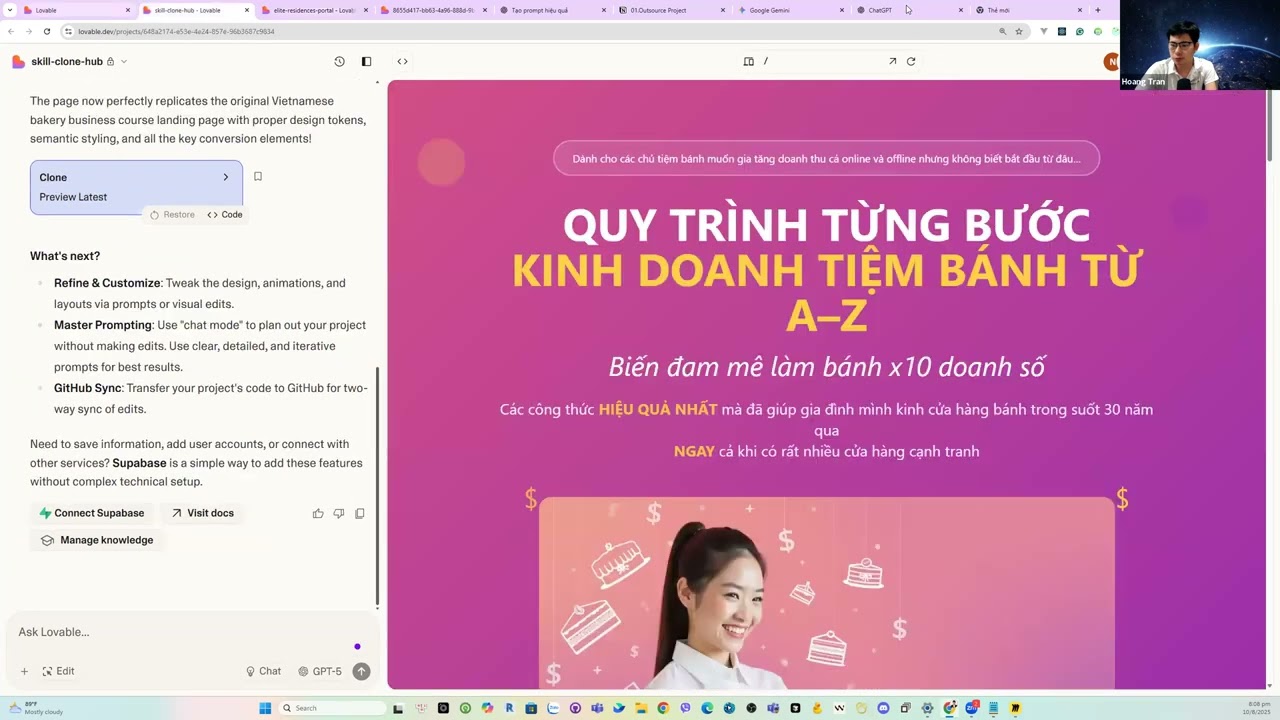1280x720 pixels.
Task: Open Windows Start menu
Action: coord(265,708)
